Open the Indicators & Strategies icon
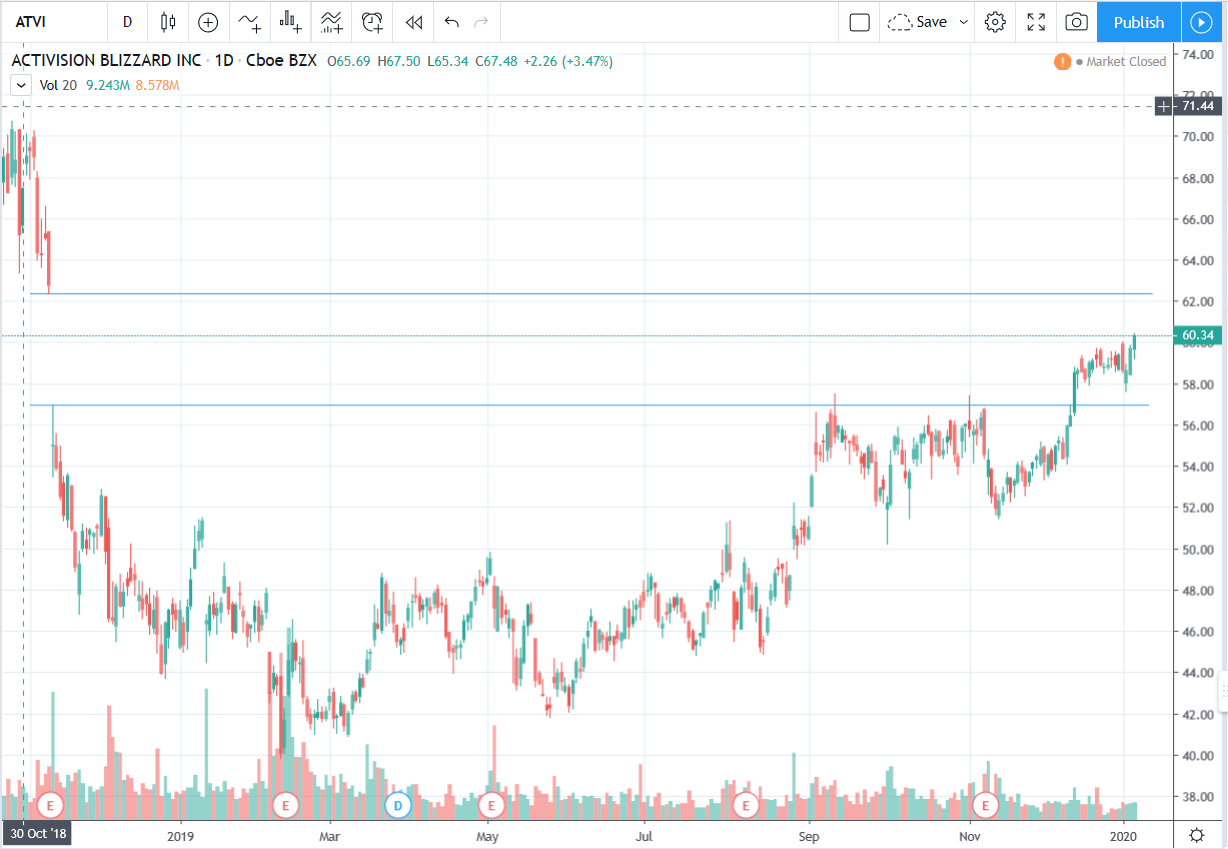Image resolution: width=1228 pixels, height=849 pixels. click(x=249, y=22)
